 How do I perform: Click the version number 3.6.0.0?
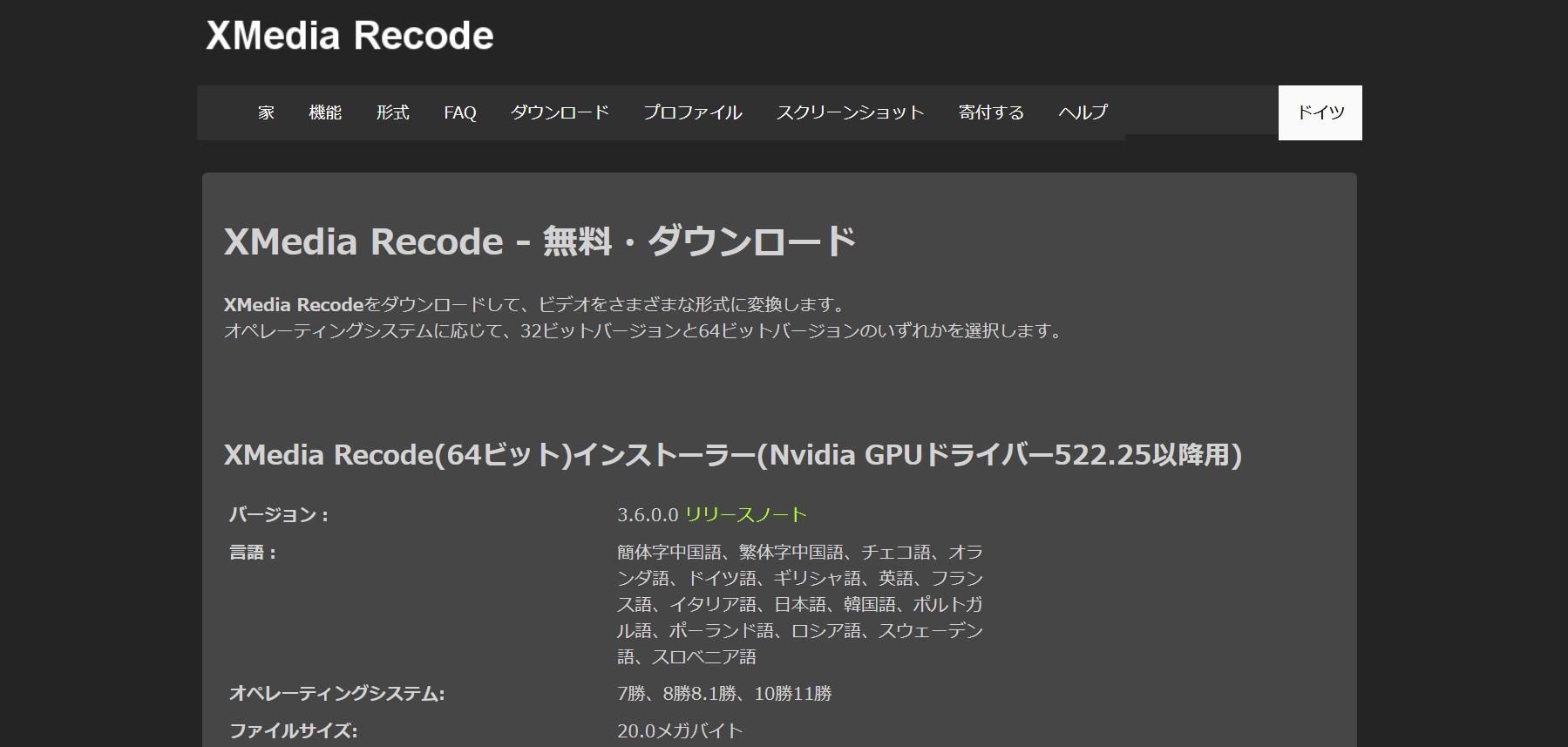click(x=648, y=514)
